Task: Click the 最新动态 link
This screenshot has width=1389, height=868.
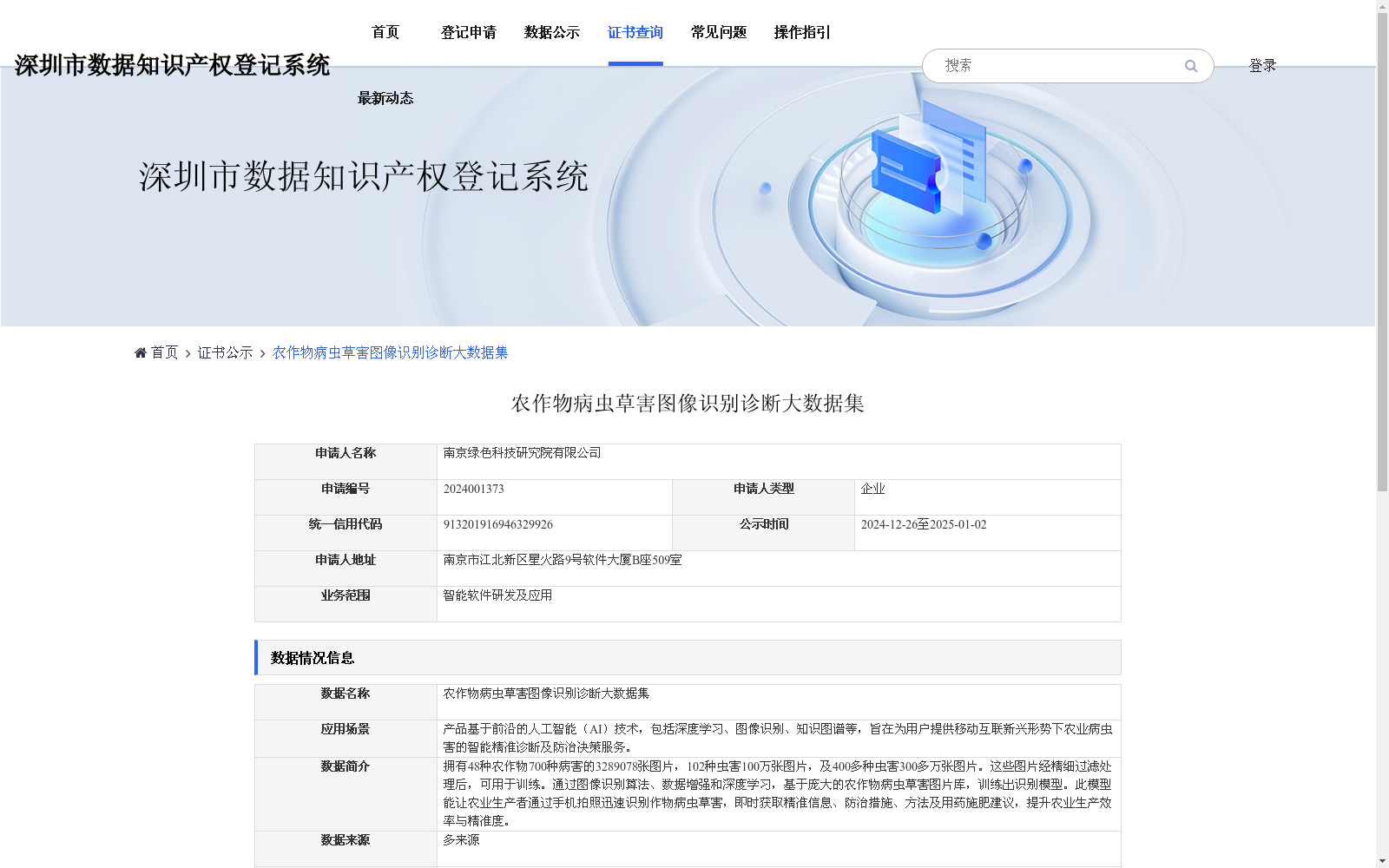Action: tap(385, 98)
